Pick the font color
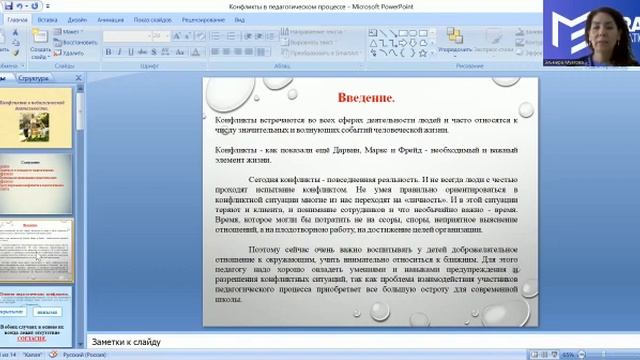This screenshot has width=640, height=360. [x=196, y=52]
